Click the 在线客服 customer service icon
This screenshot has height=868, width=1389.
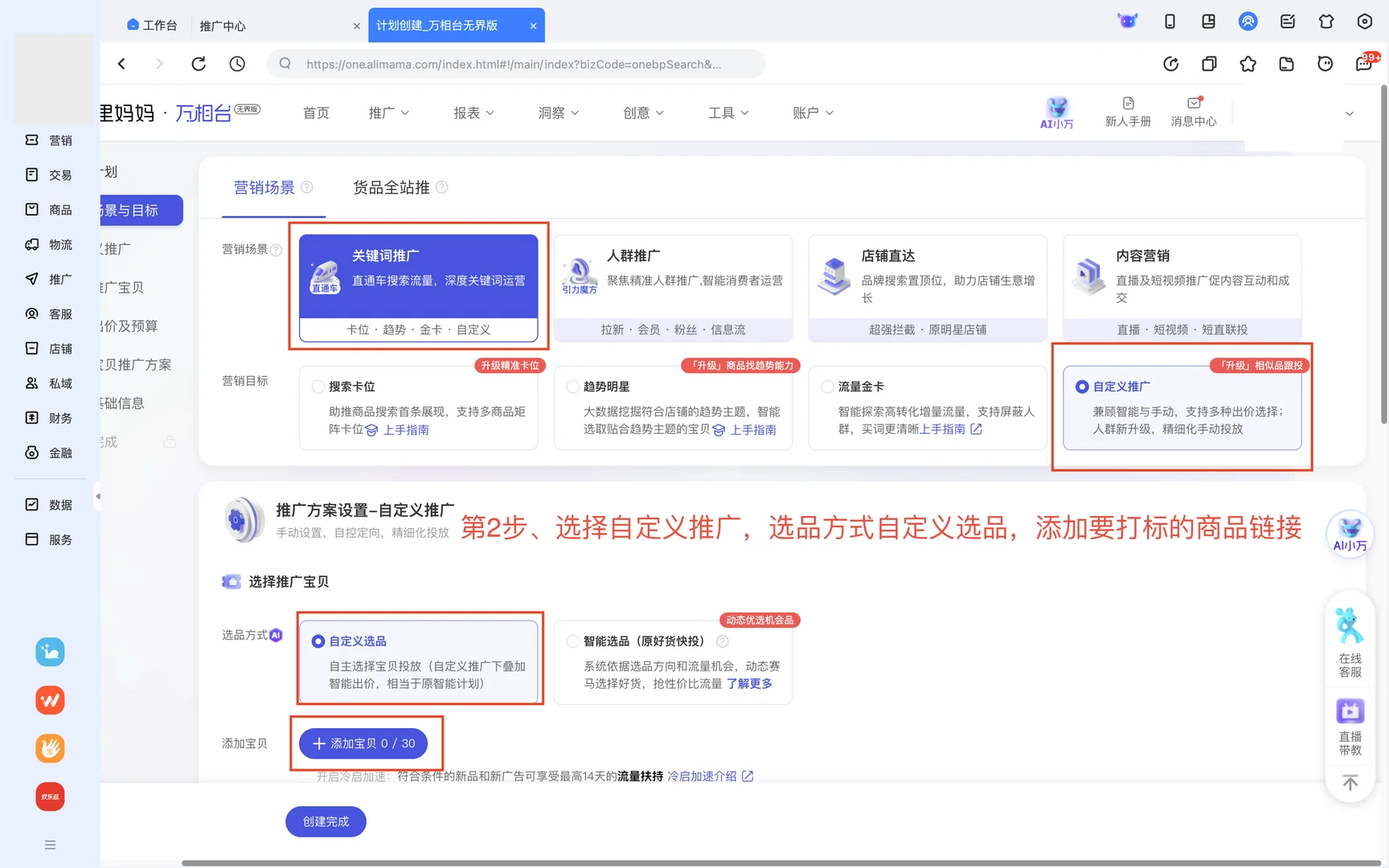[1350, 643]
